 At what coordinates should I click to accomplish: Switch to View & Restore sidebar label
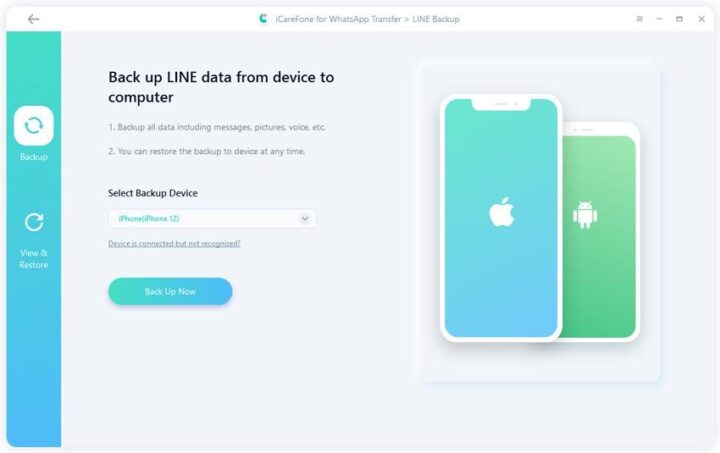(34, 259)
